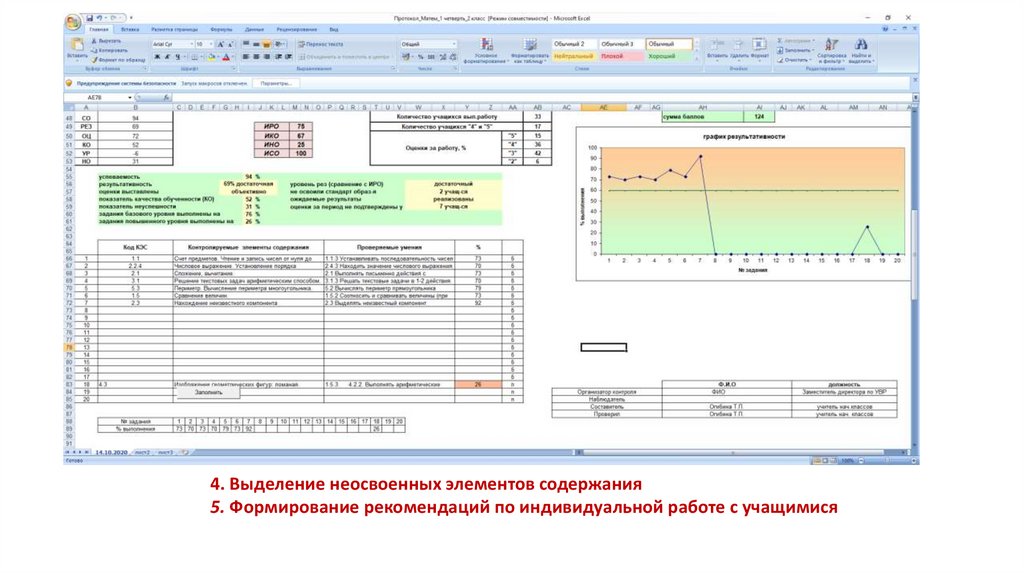Toggle underline Ч formatting
Screen dimensions: 1024x574
(177, 57)
